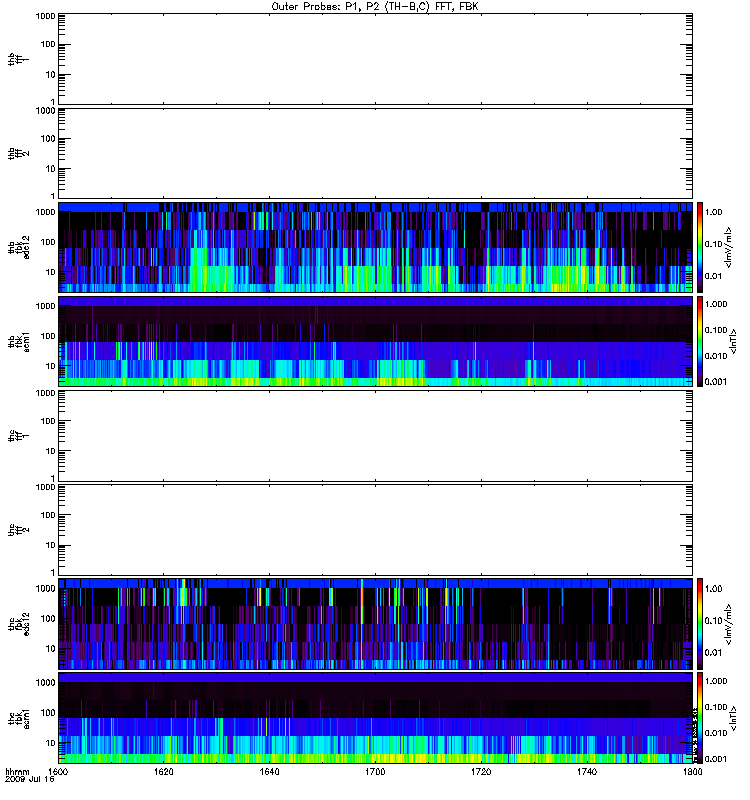
Task: Click the "hhmm" time axis label
Action: pos(17,771)
